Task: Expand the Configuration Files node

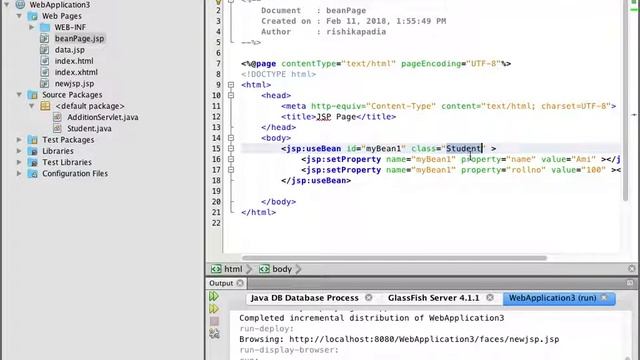Action: click(x=19, y=173)
